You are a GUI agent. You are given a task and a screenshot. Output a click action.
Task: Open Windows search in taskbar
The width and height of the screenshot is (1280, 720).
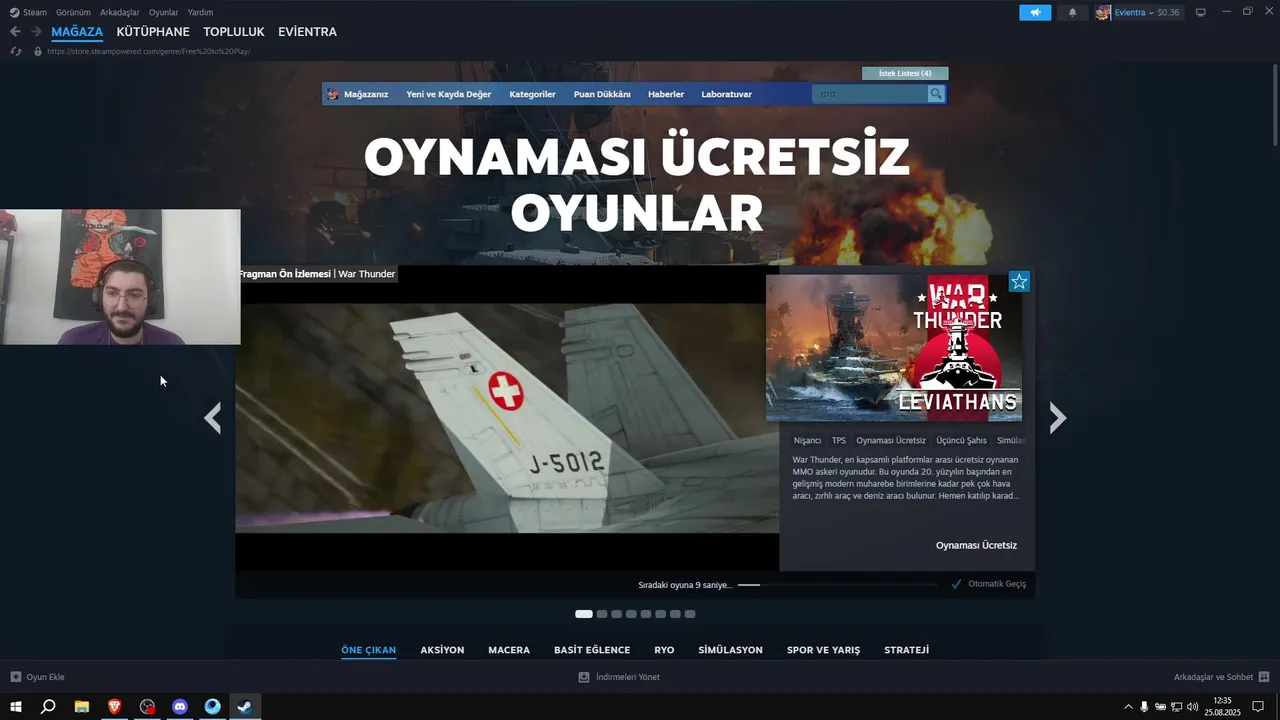(x=48, y=707)
